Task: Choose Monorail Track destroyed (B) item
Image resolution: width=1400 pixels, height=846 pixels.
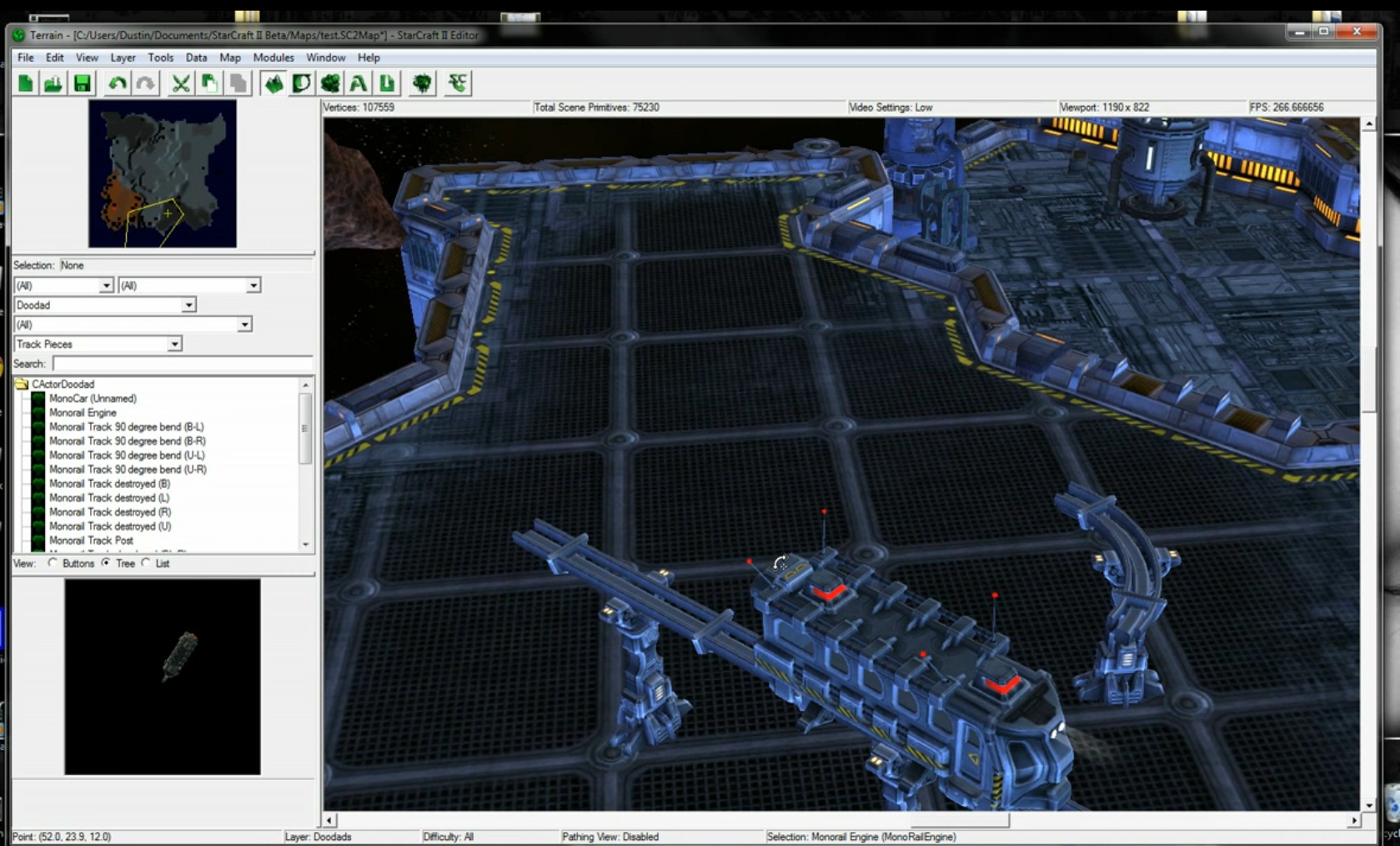Action: [x=109, y=484]
